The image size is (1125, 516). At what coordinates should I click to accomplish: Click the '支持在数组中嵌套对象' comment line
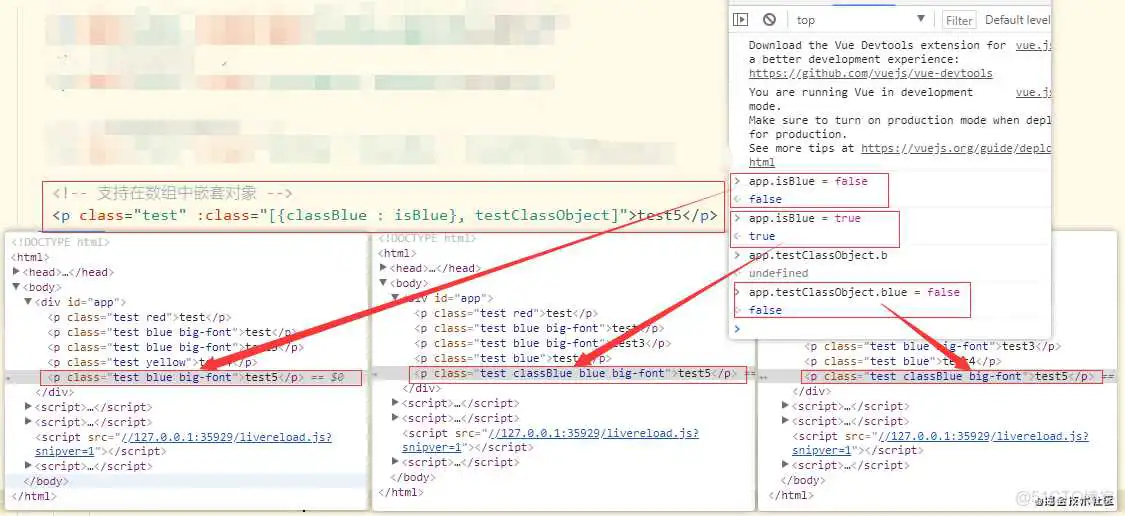pos(172,193)
